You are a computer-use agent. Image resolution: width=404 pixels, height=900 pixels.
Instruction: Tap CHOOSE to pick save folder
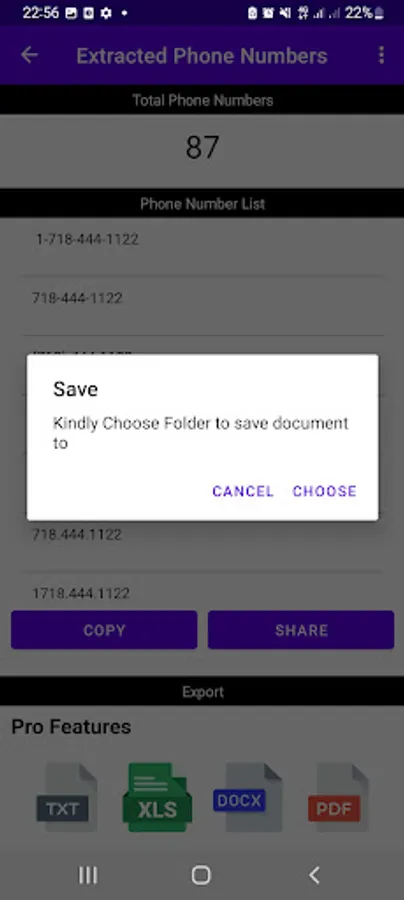click(325, 491)
